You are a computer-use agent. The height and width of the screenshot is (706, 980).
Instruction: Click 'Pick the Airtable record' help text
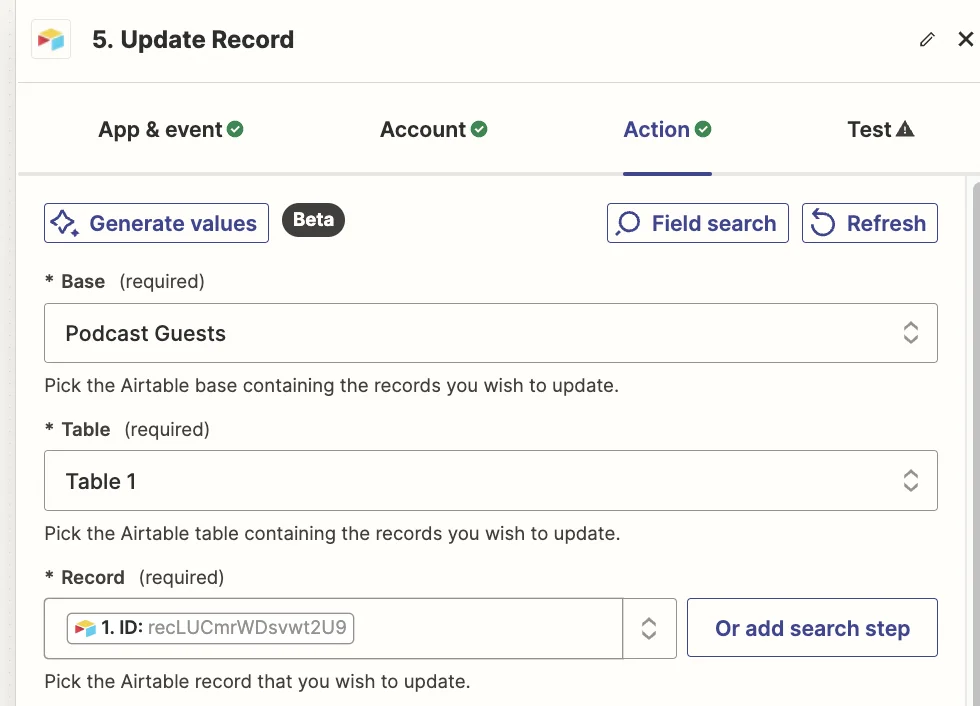[257, 681]
